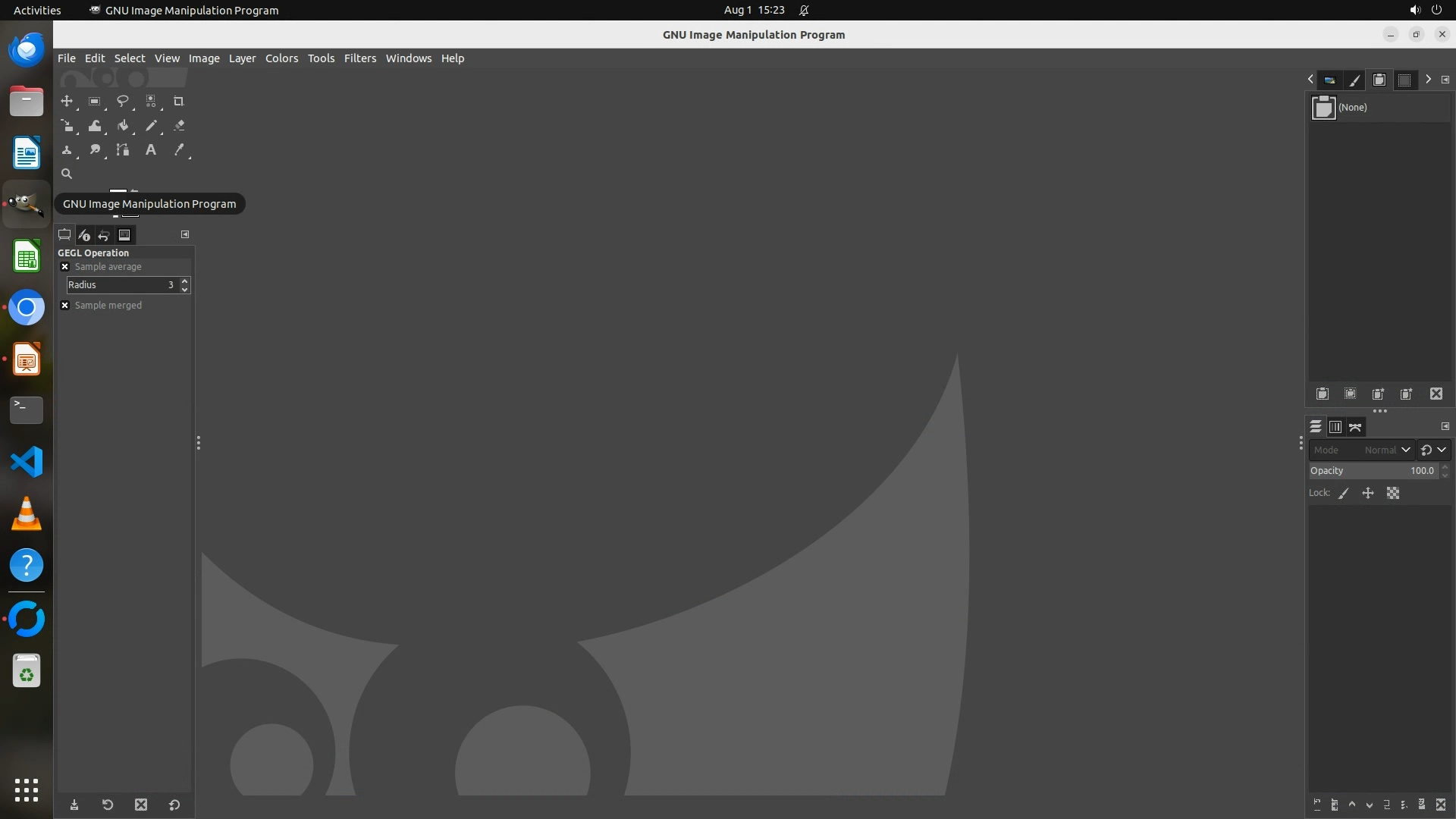The width and height of the screenshot is (1456, 819).
Task: Toggle the Sample average checkbox
Action: [65, 267]
